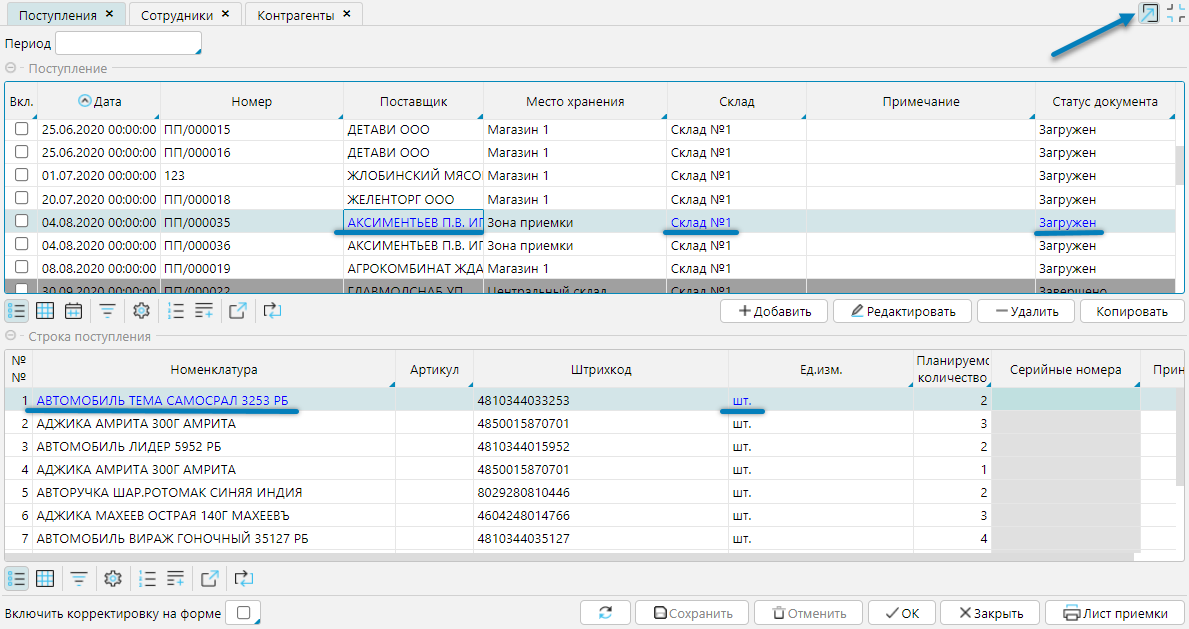Click the Лист приемки button
1189x629 pixels.
pos(1115,613)
